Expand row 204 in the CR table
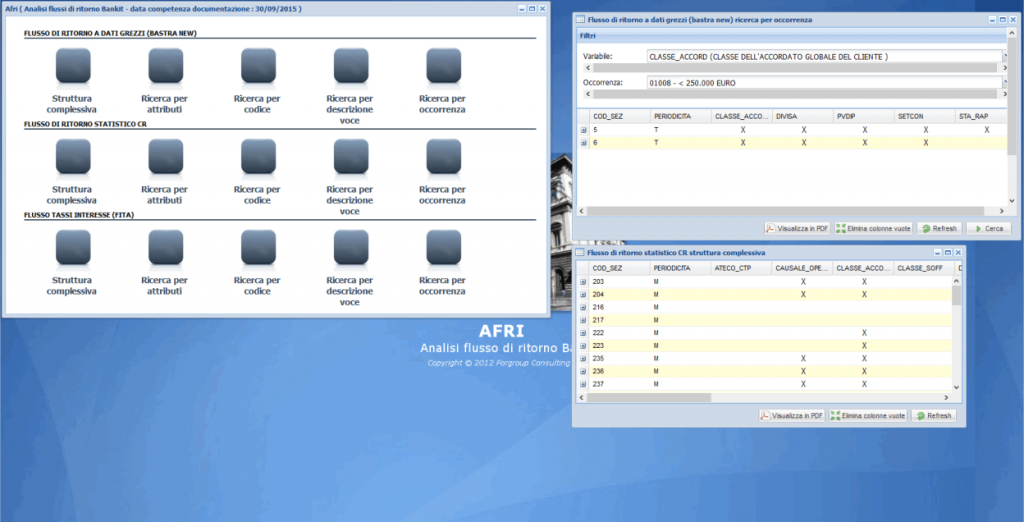The height and width of the screenshot is (522, 1024). pyautogui.click(x=584, y=295)
